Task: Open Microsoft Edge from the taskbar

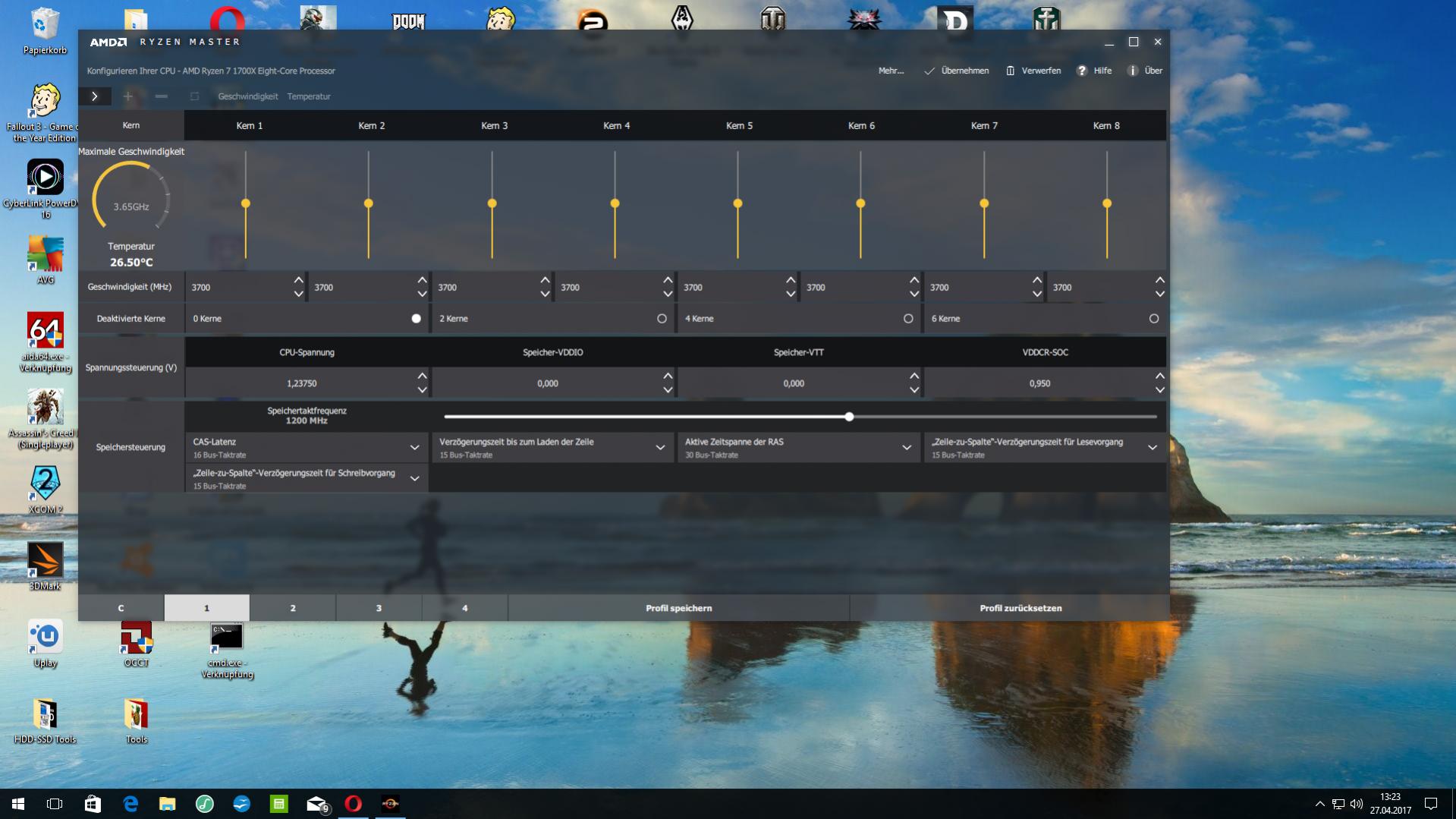Action: tap(131, 804)
